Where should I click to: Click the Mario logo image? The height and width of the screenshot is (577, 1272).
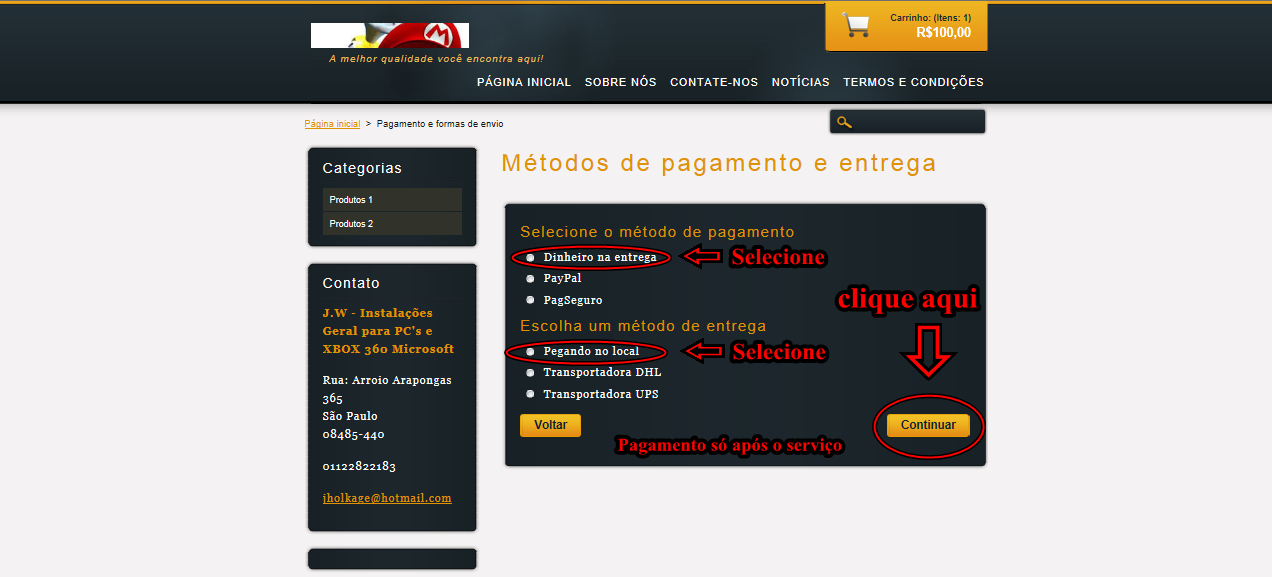[389, 36]
